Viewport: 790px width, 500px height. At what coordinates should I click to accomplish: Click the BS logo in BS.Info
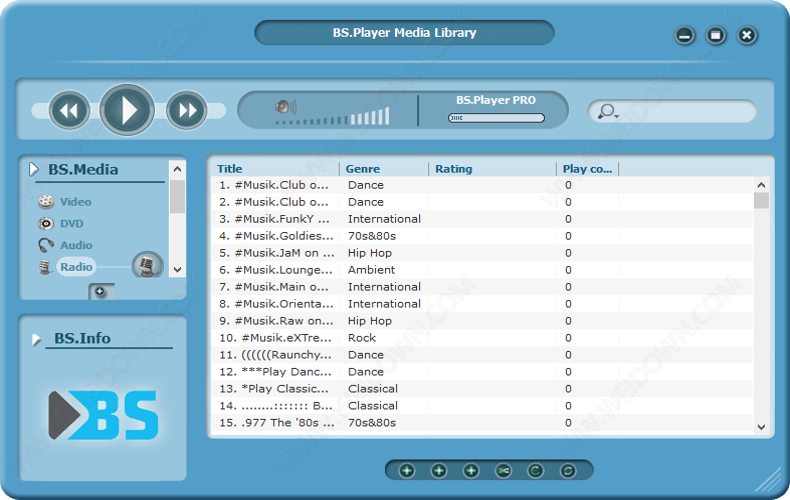103,416
